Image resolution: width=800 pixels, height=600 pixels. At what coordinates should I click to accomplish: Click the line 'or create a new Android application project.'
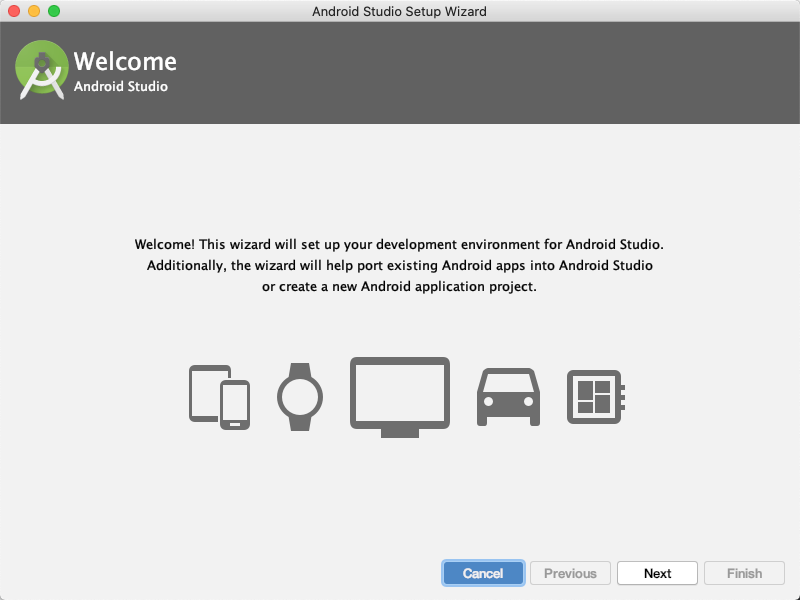click(399, 287)
